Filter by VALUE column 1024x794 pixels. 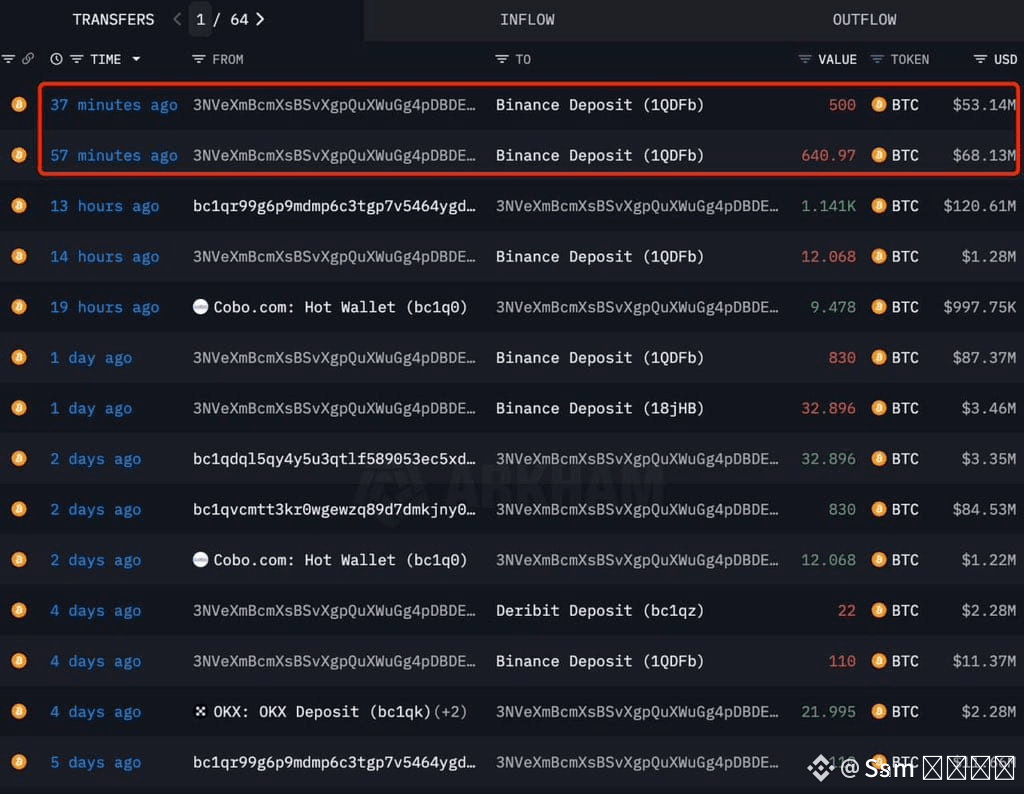[805, 59]
